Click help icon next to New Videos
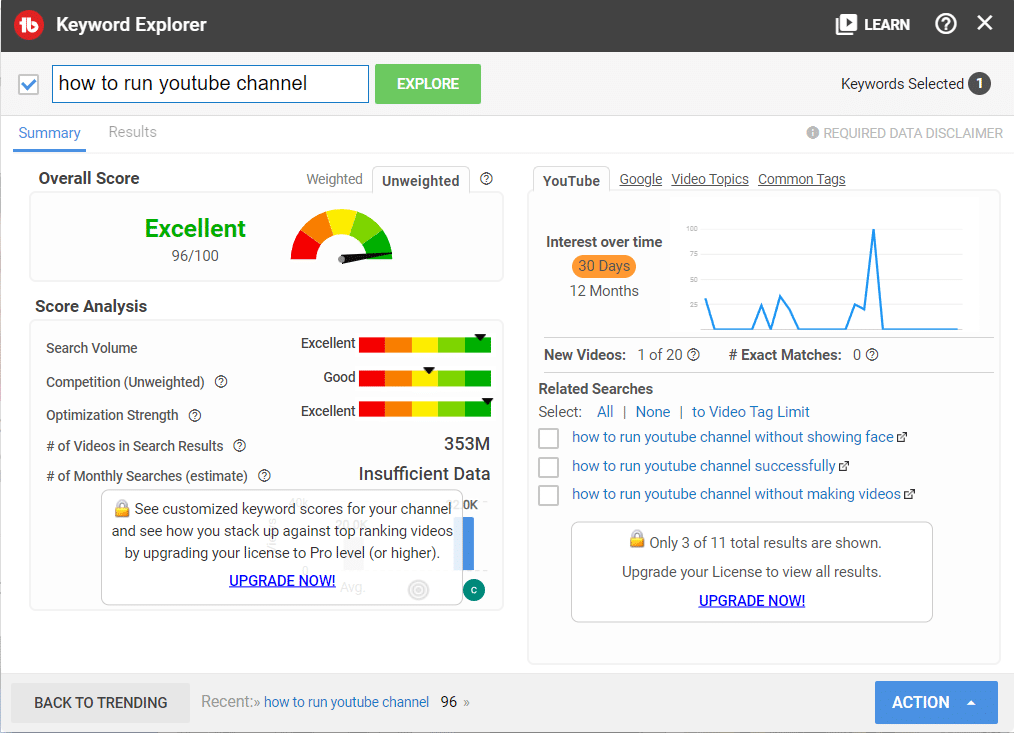This screenshot has width=1014, height=733. click(x=693, y=355)
